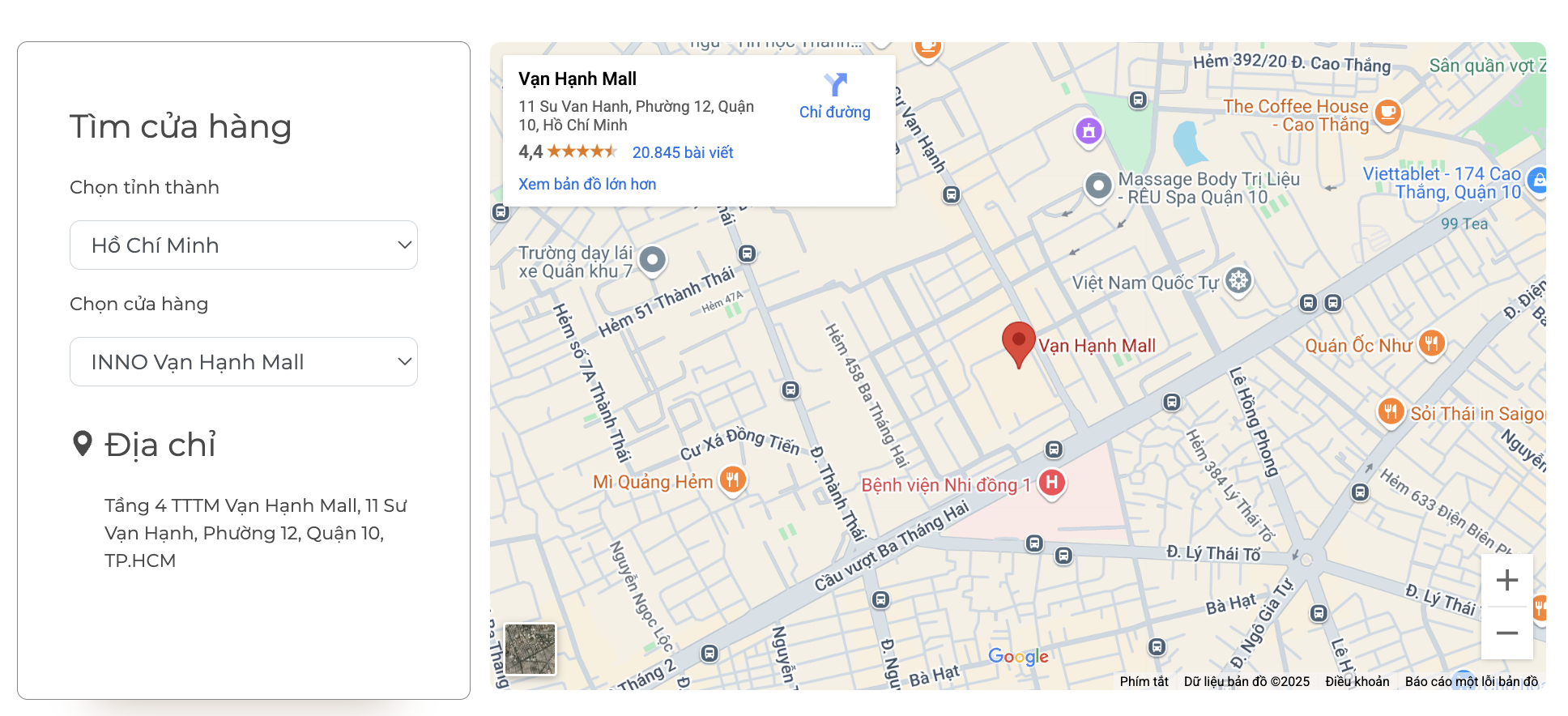The image size is (1568, 716).
Task: Click the Mì Quảng Hẻm restaurant marker
Action: point(732,480)
